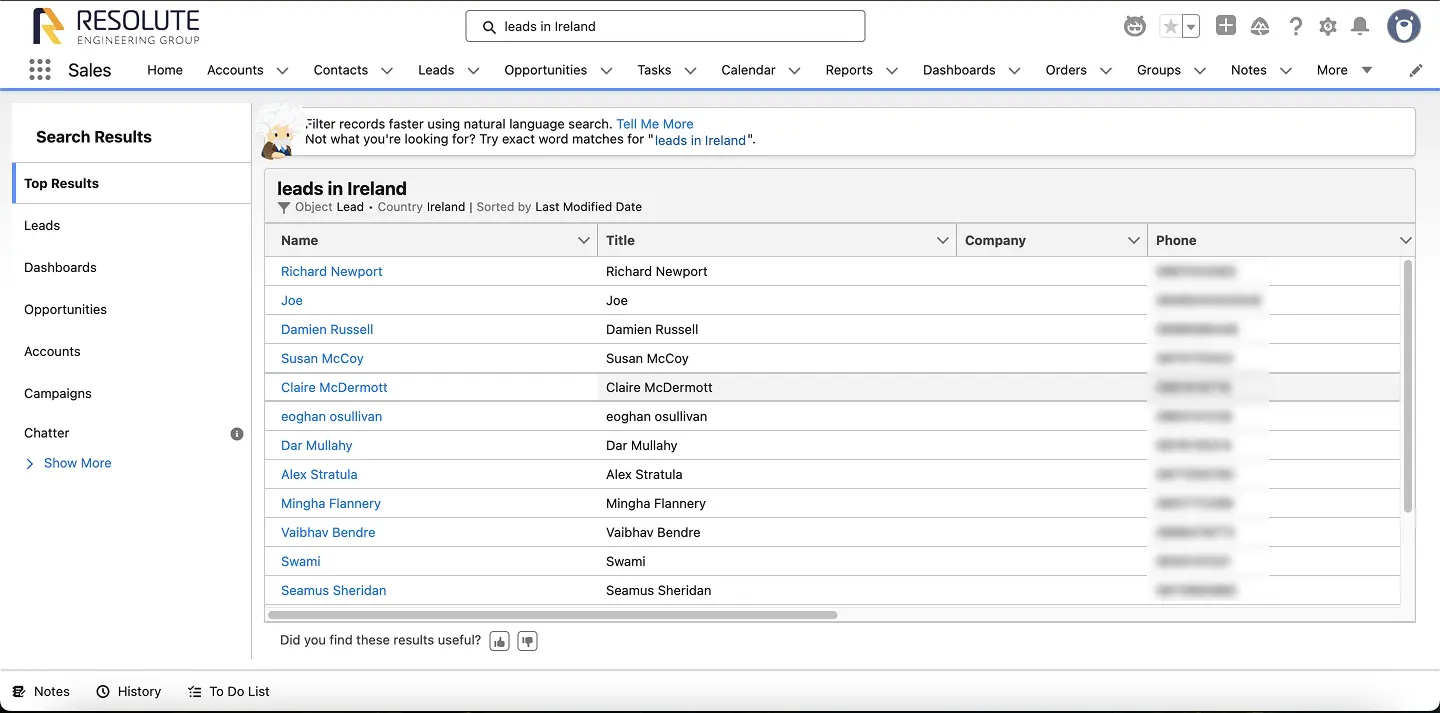1440x713 pixels.
Task: Click the pencil edit navigation icon
Action: [x=1416, y=70]
